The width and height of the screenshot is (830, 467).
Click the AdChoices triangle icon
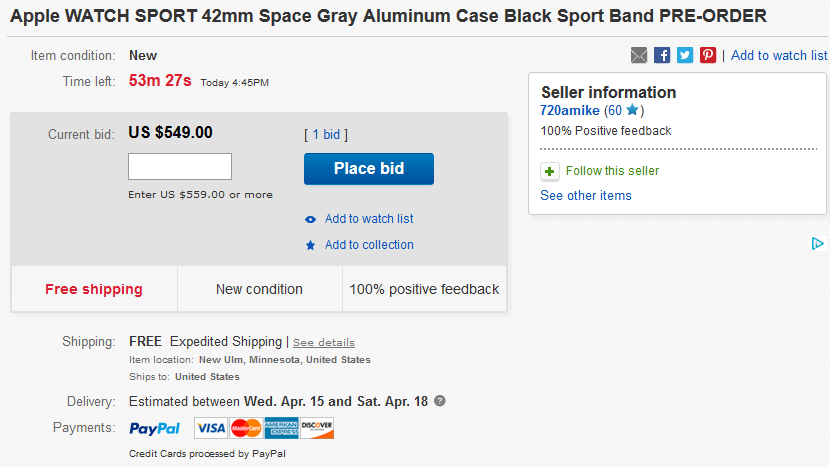tap(817, 243)
